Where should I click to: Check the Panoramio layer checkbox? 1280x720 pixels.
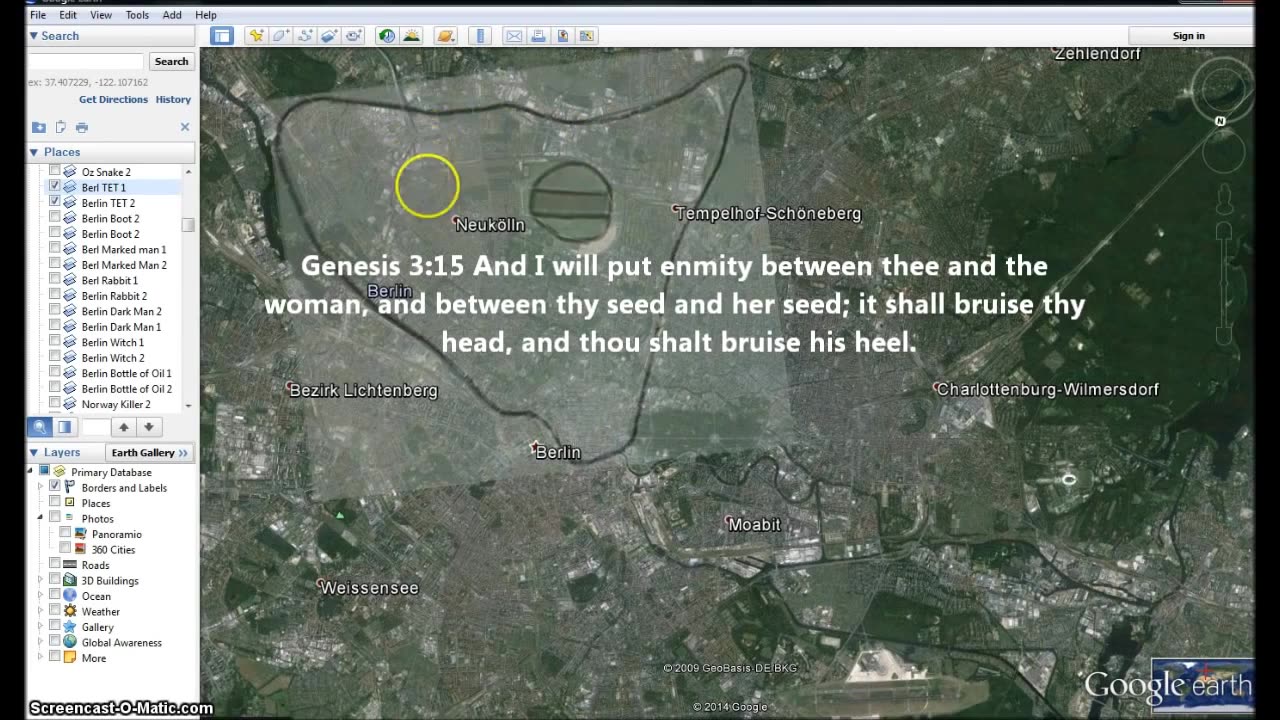coord(65,534)
